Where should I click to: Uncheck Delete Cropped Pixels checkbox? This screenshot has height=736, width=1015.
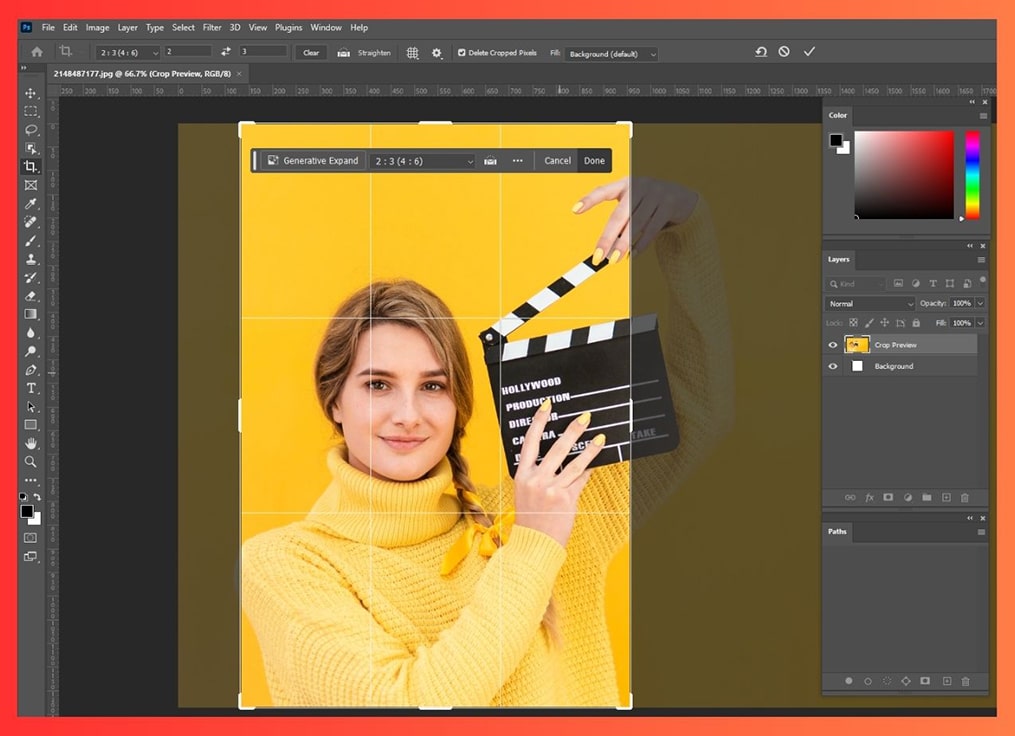(461, 53)
